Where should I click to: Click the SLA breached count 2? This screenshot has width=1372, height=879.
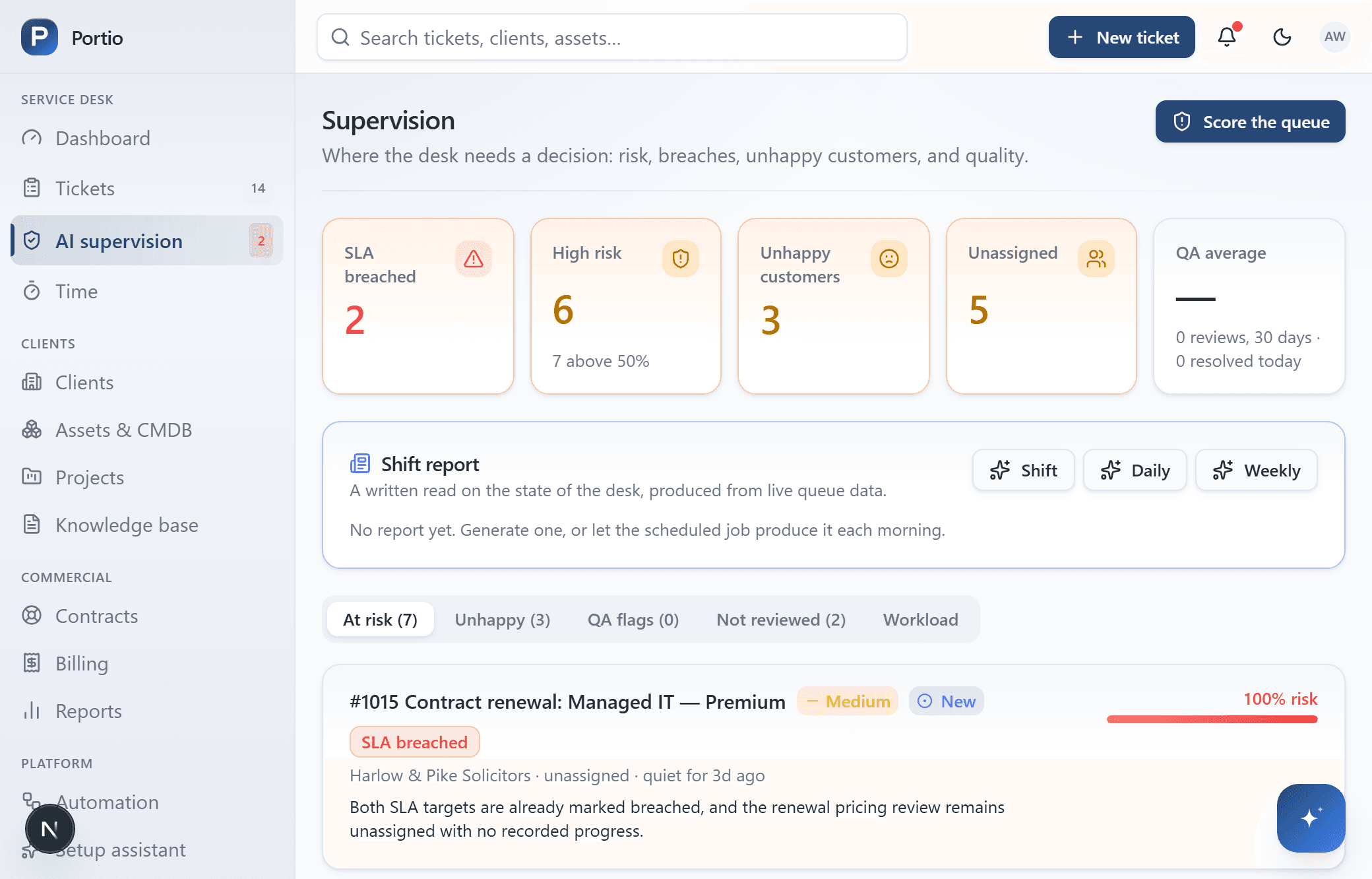click(355, 320)
